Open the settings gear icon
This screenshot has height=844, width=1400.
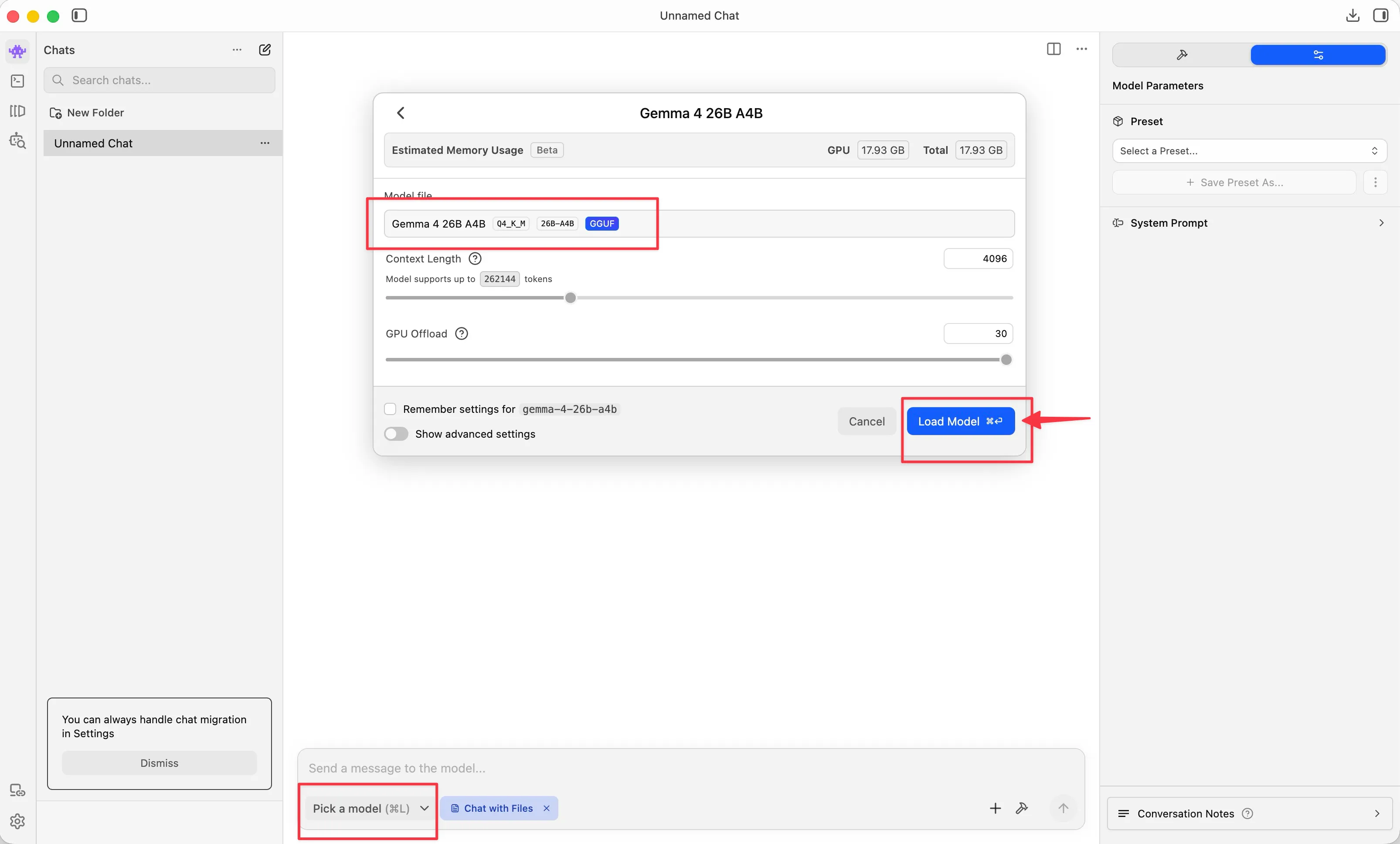point(17,821)
